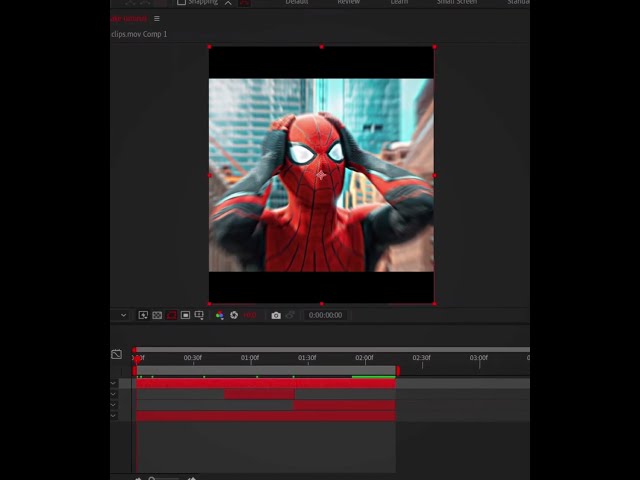Open the panel hamburger menu
Viewport: 640px width, 480px height.
[x=157, y=19]
